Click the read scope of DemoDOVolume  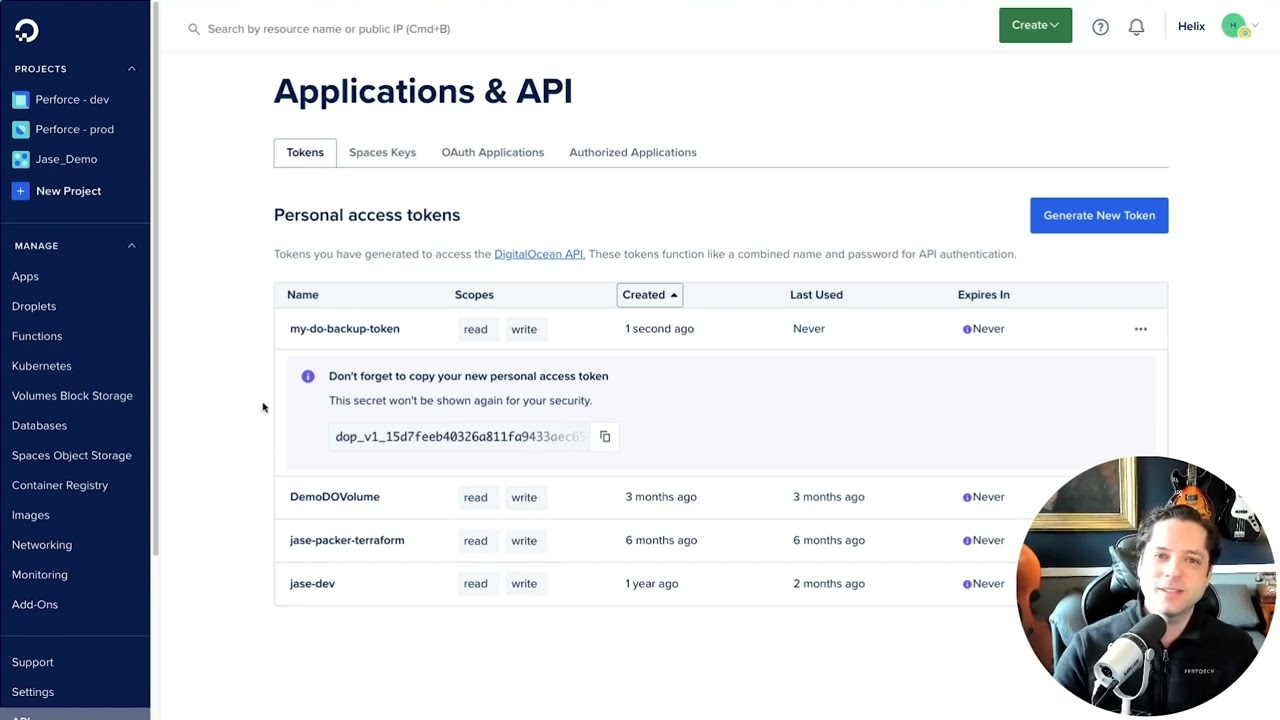[x=475, y=497]
